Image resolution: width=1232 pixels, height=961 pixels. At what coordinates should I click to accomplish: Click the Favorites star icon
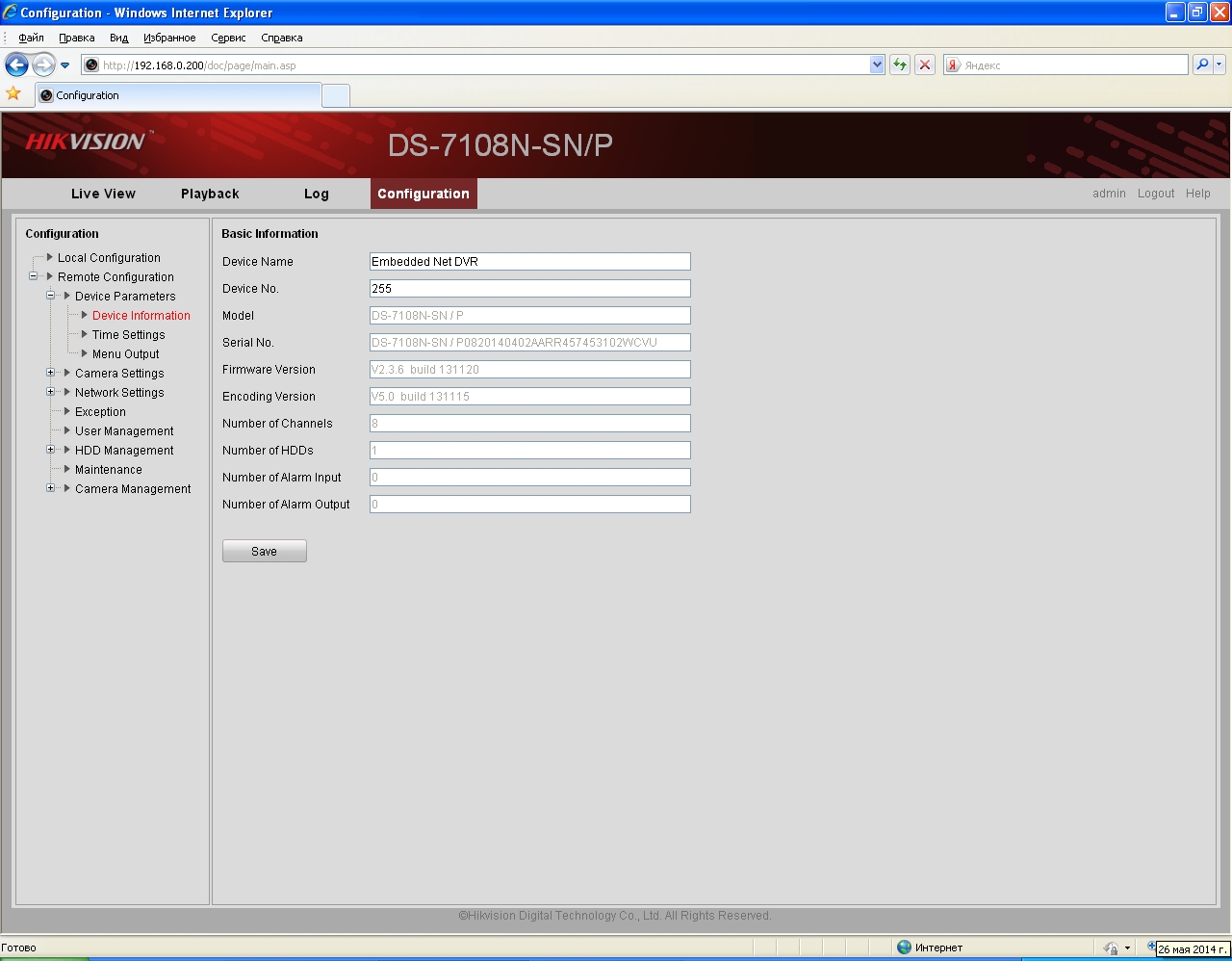13,93
